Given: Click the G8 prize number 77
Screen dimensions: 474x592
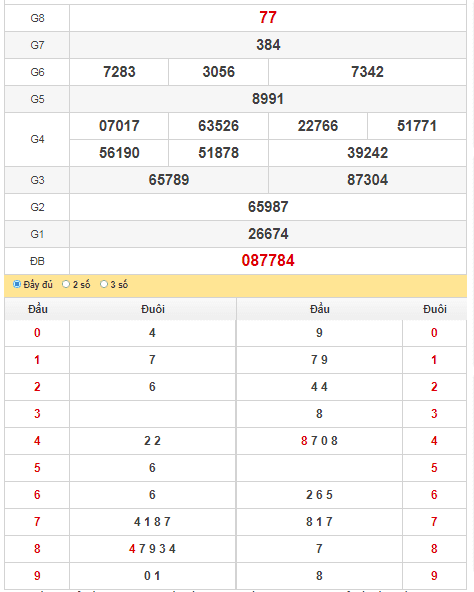Looking at the screenshot, I should point(268,17).
